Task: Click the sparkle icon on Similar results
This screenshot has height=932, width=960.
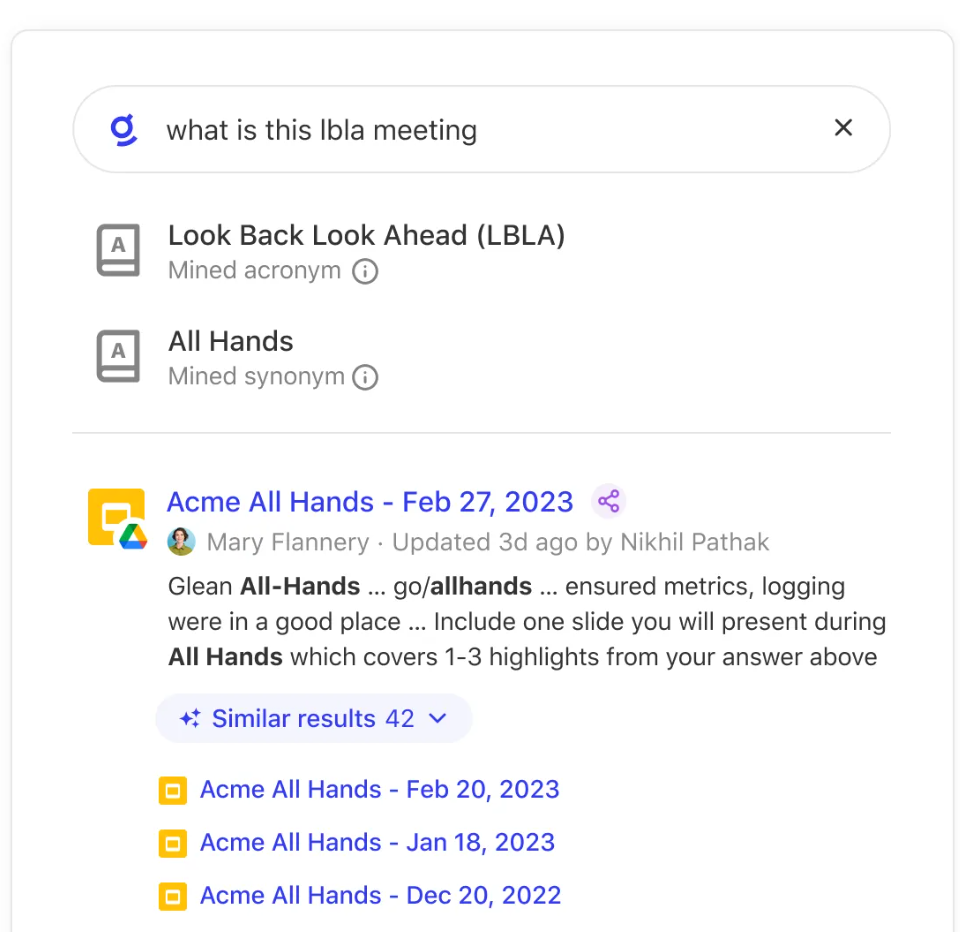Action: tap(190, 718)
